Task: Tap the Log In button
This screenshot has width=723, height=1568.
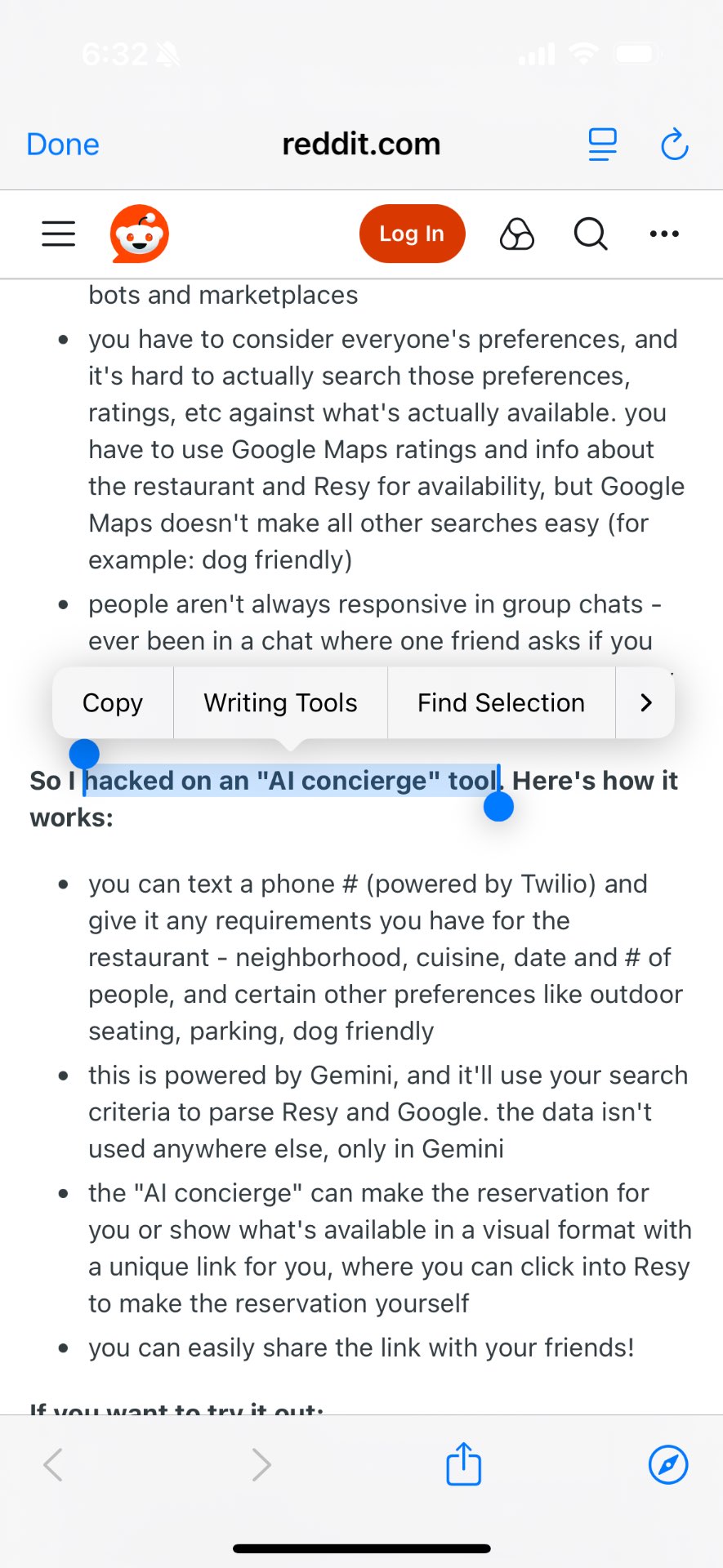Action: click(x=412, y=234)
